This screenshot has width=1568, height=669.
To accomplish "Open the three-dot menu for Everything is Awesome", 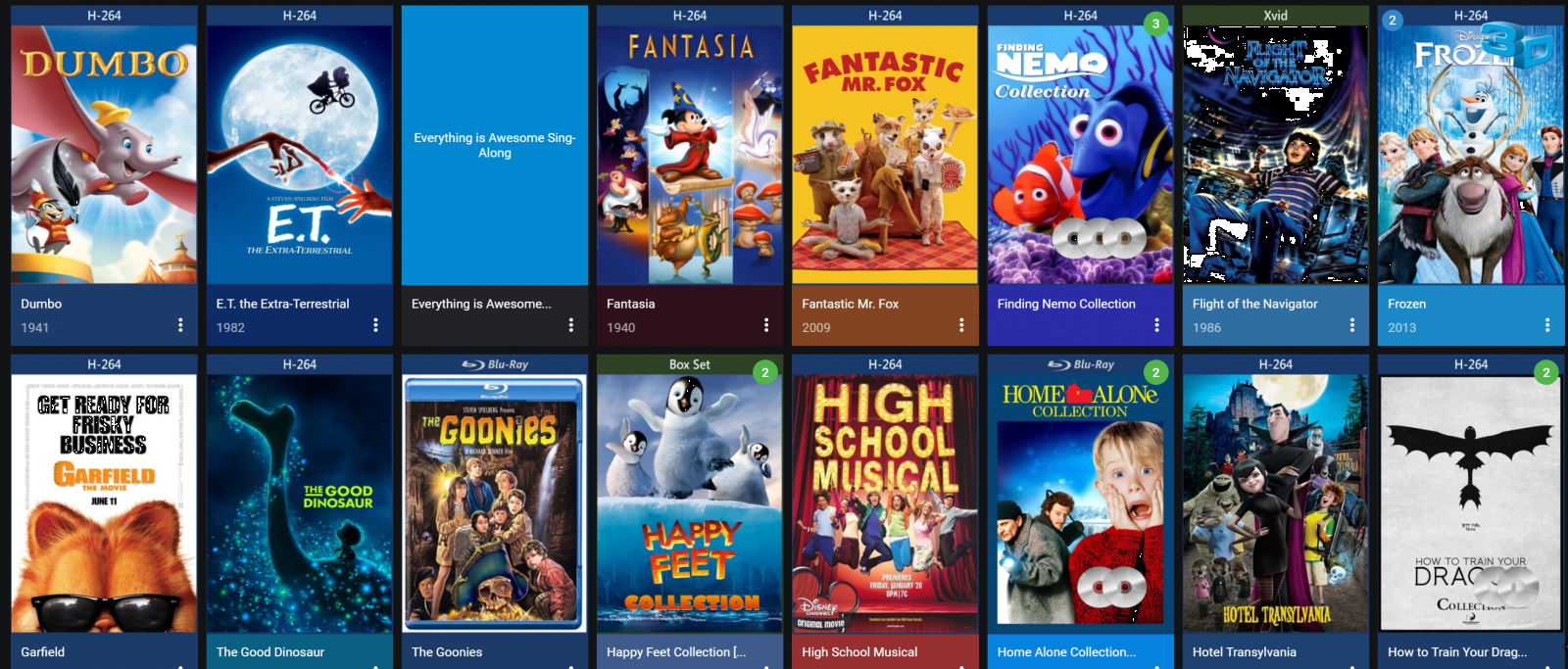I will tap(571, 325).
